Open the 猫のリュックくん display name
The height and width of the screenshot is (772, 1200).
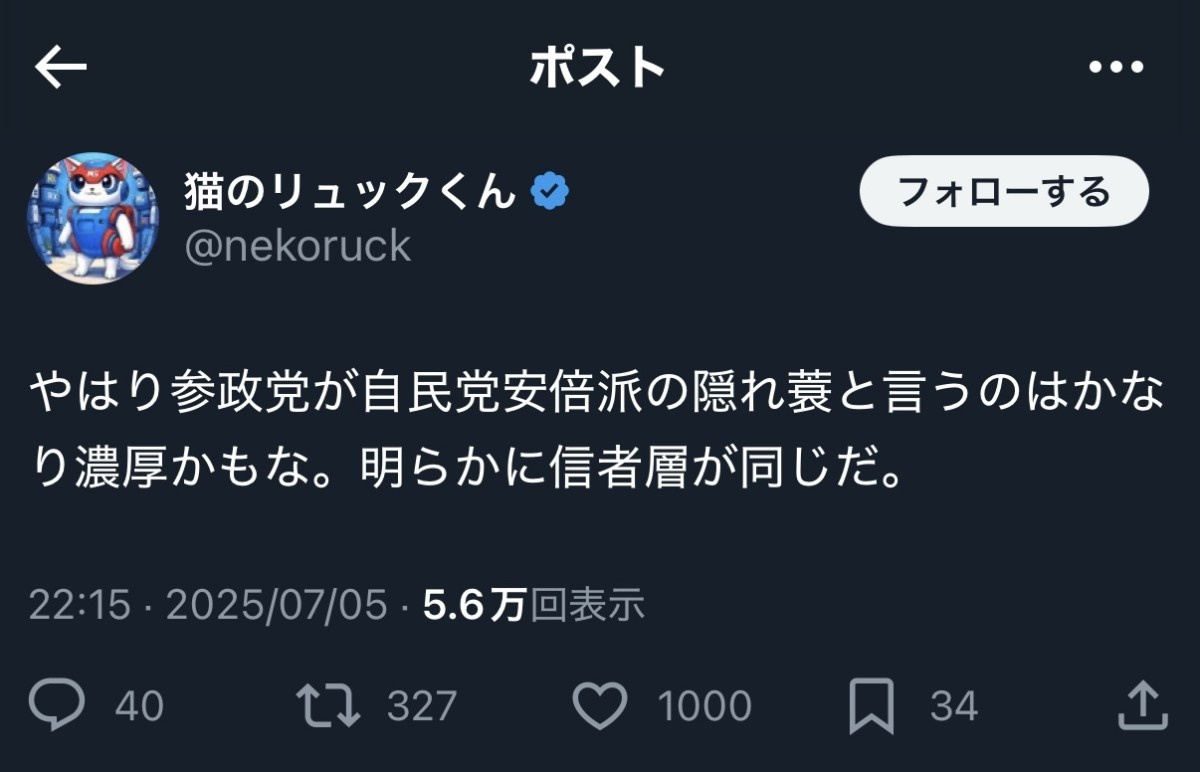click(350, 190)
